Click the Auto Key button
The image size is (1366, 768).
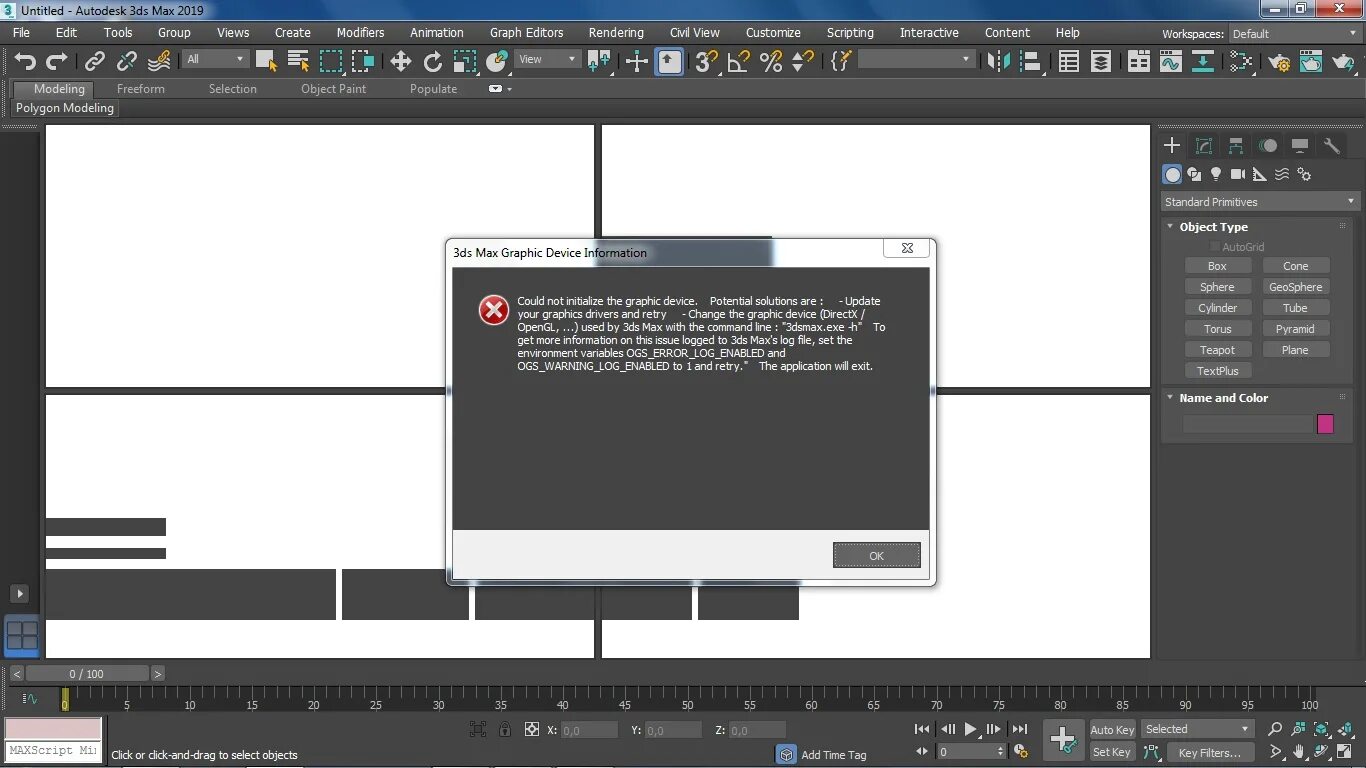(x=1112, y=730)
